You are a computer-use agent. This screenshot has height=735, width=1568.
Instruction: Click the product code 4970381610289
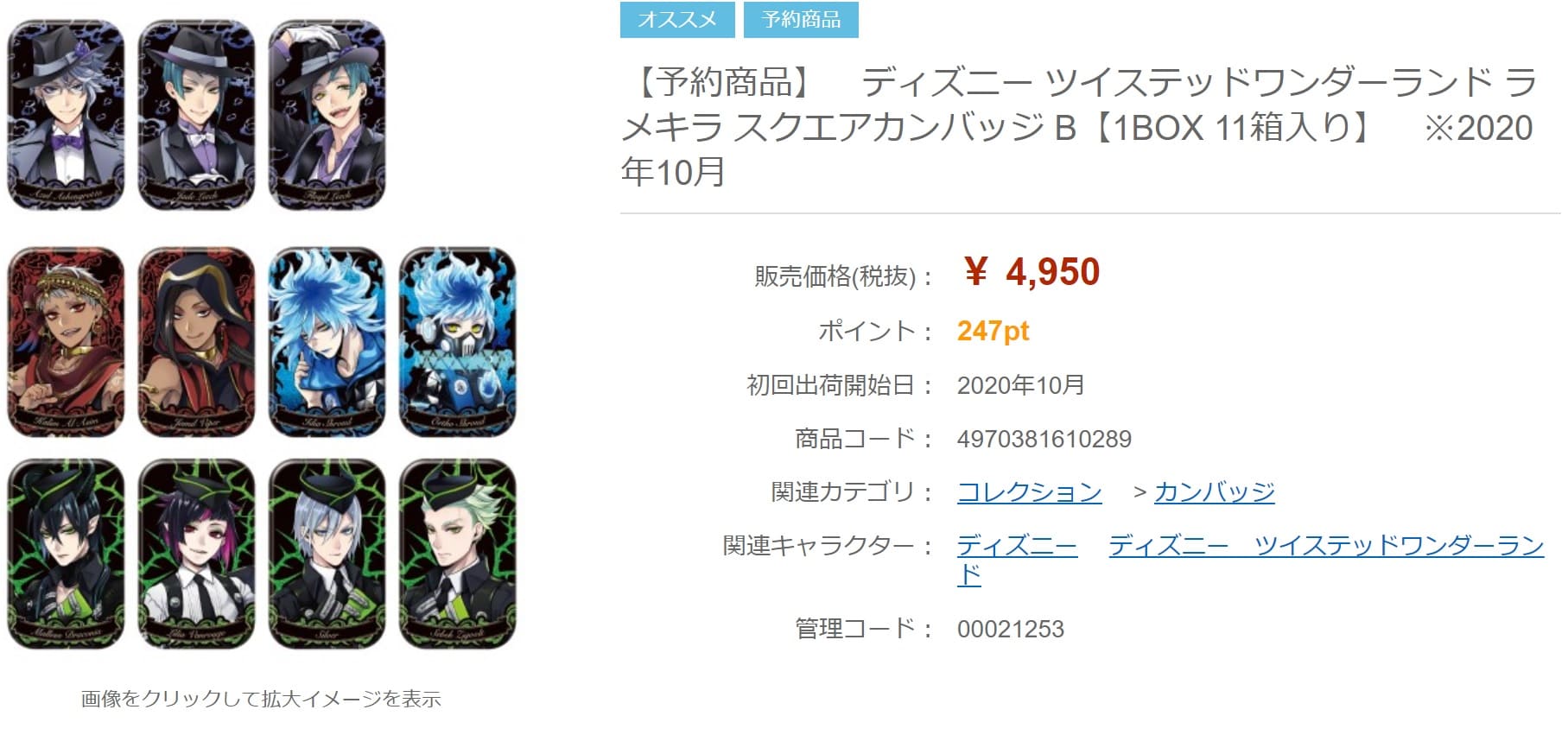[1044, 439]
